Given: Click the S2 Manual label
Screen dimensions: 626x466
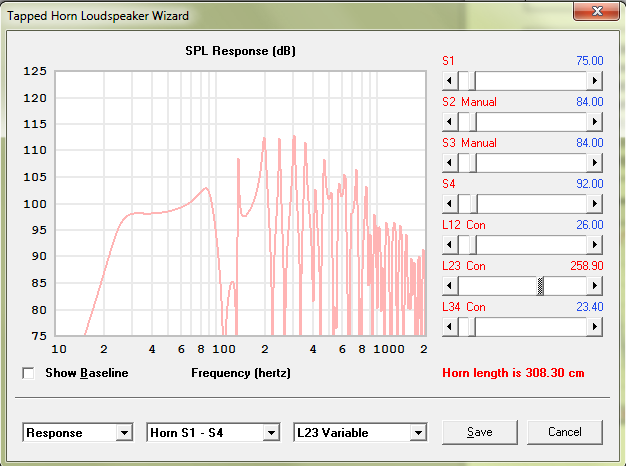Looking at the screenshot, I should [x=470, y=102].
